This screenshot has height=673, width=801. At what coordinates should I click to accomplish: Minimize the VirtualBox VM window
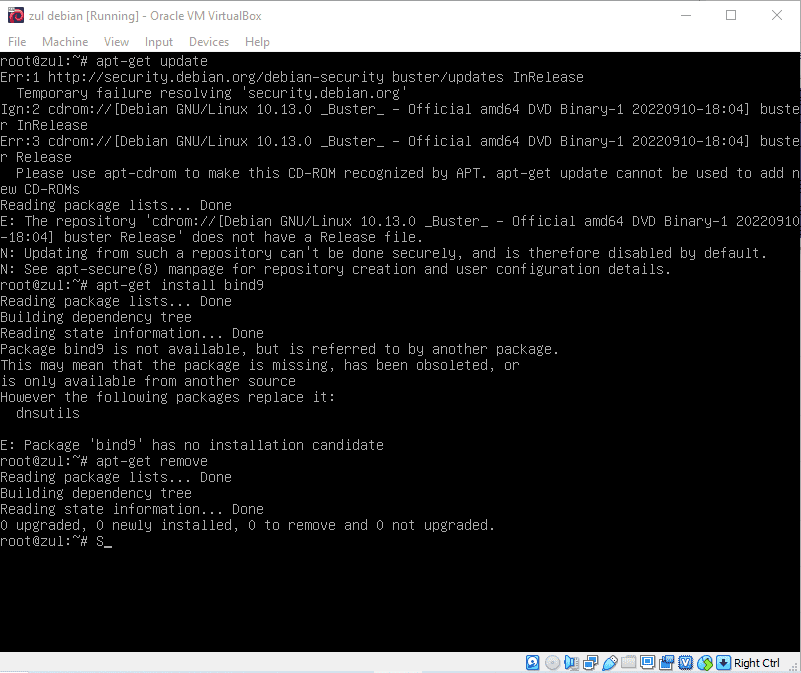click(686, 15)
